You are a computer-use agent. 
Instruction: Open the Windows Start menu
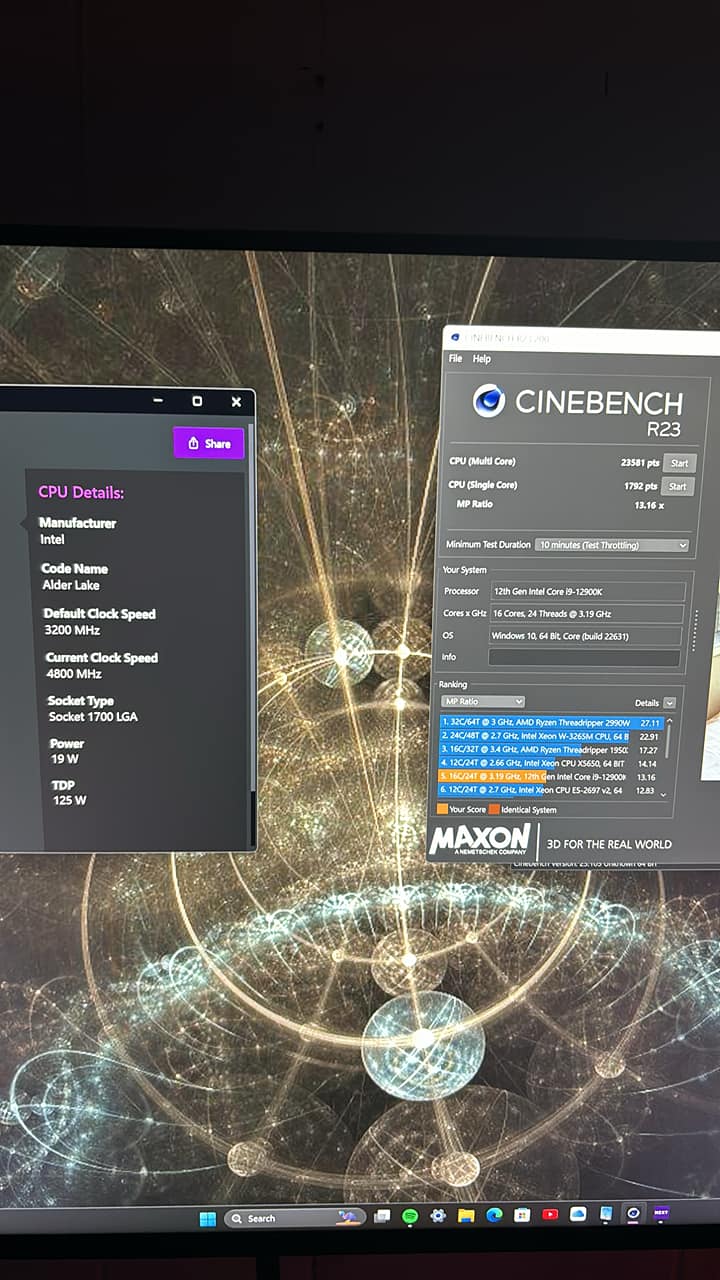click(x=208, y=1218)
